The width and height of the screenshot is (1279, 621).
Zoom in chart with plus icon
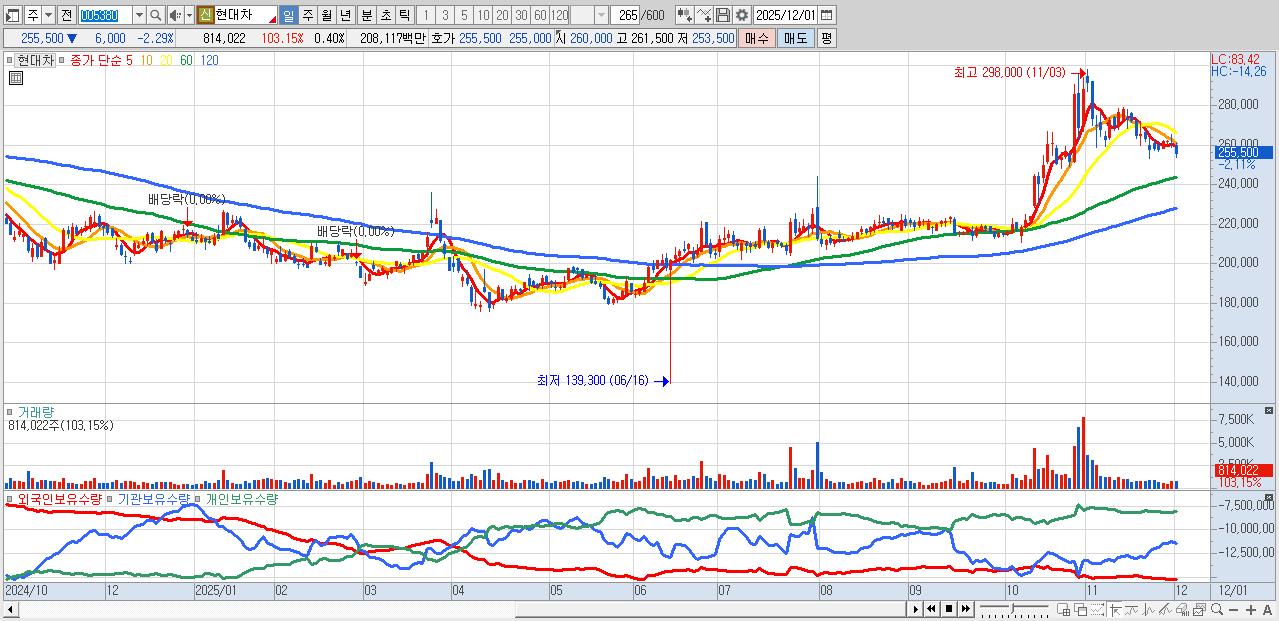click(1250, 609)
